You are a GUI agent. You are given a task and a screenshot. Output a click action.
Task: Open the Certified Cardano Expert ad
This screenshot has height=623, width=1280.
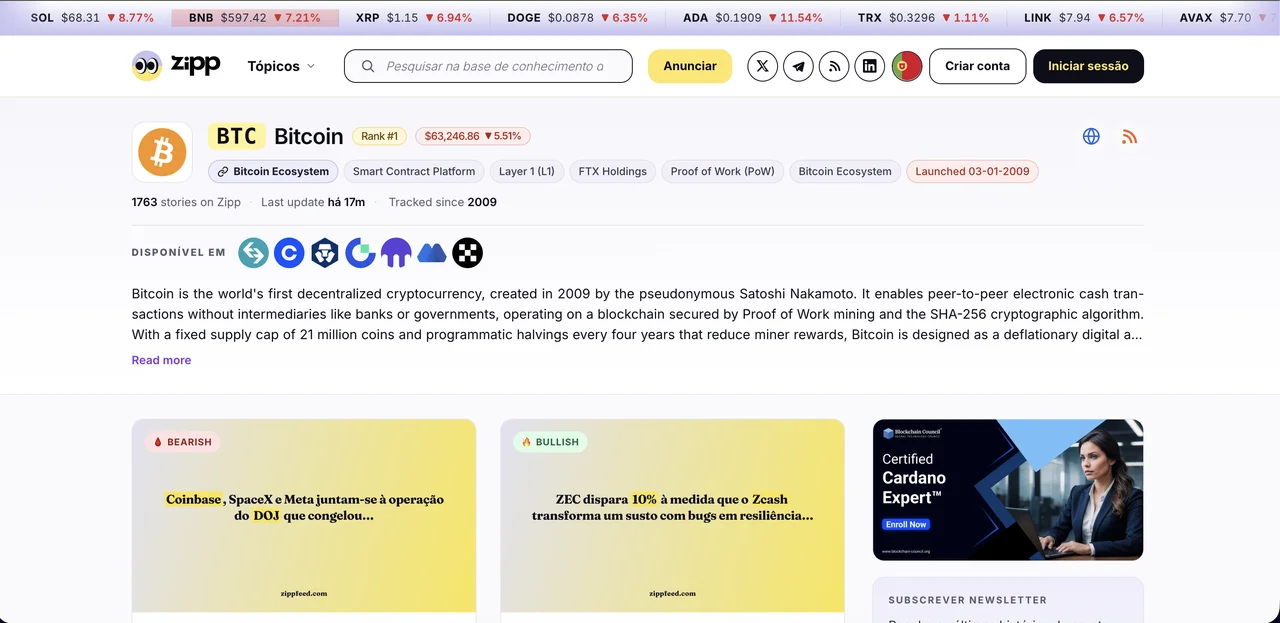pyautogui.click(x=1008, y=490)
